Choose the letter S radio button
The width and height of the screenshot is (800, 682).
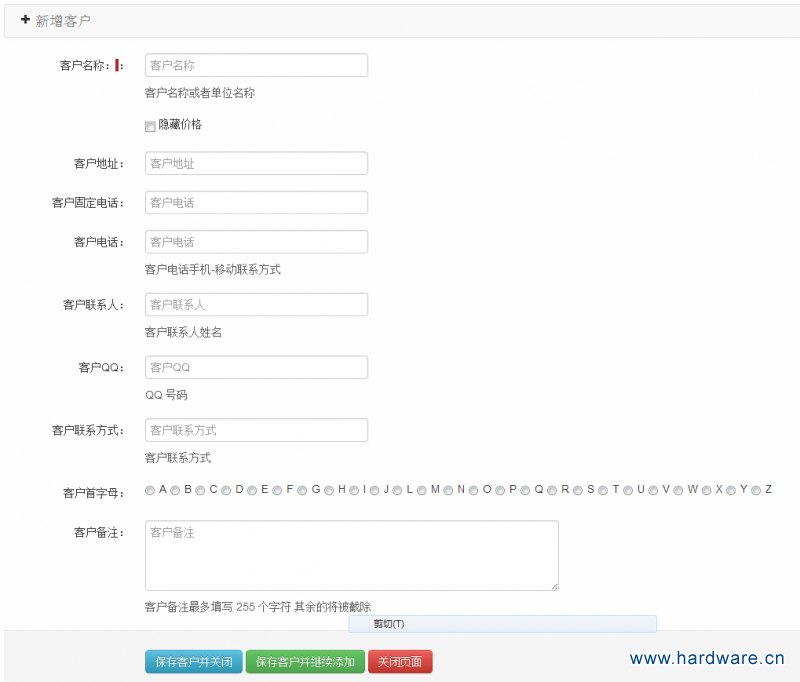pyautogui.click(x=578, y=490)
